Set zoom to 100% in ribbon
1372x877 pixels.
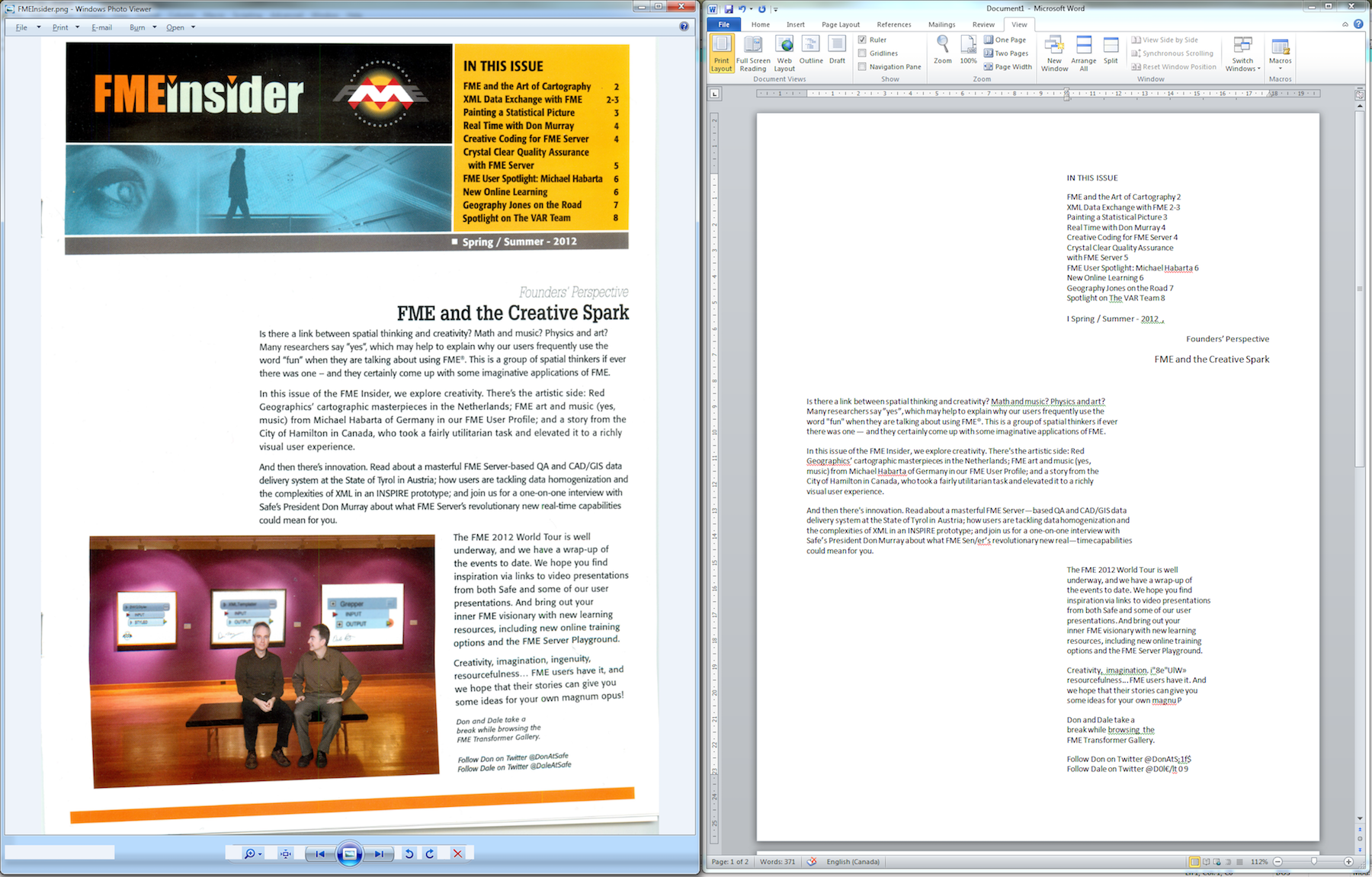pos(968,50)
